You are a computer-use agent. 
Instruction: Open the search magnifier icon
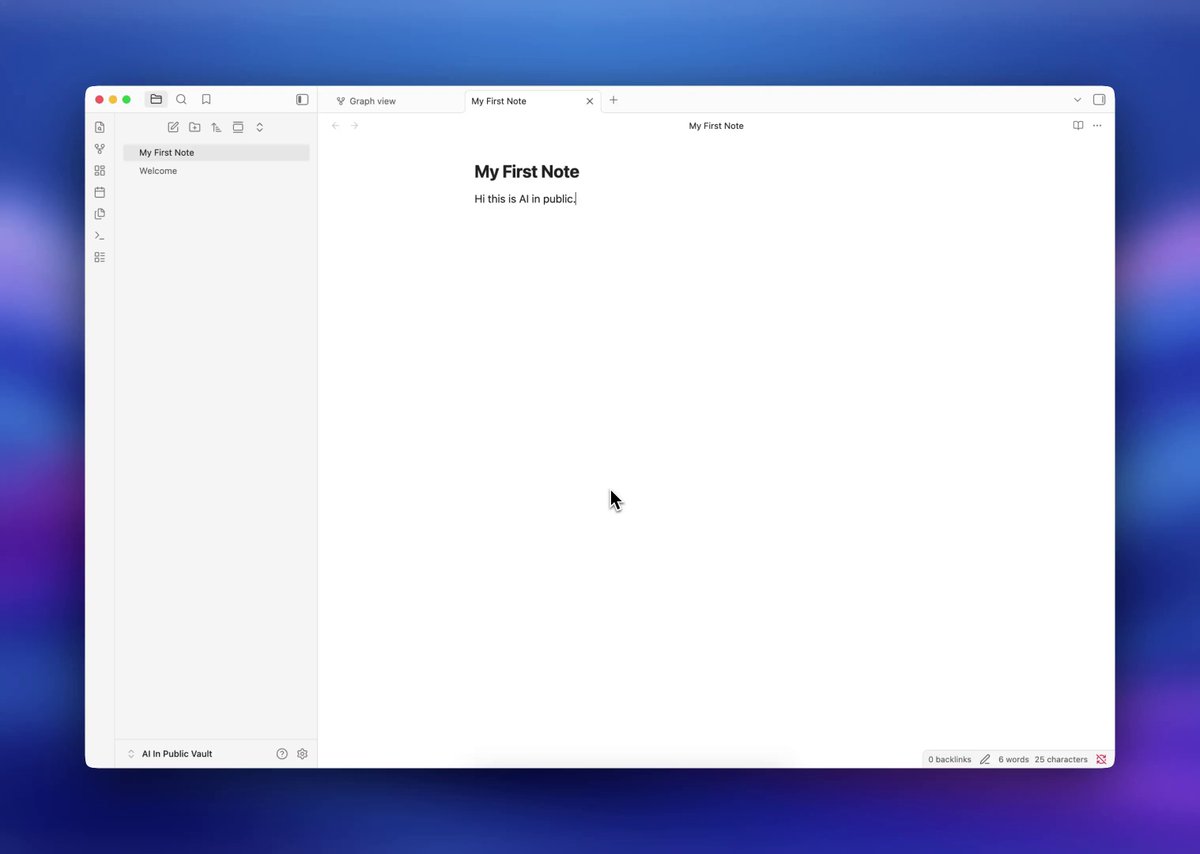point(181,99)
